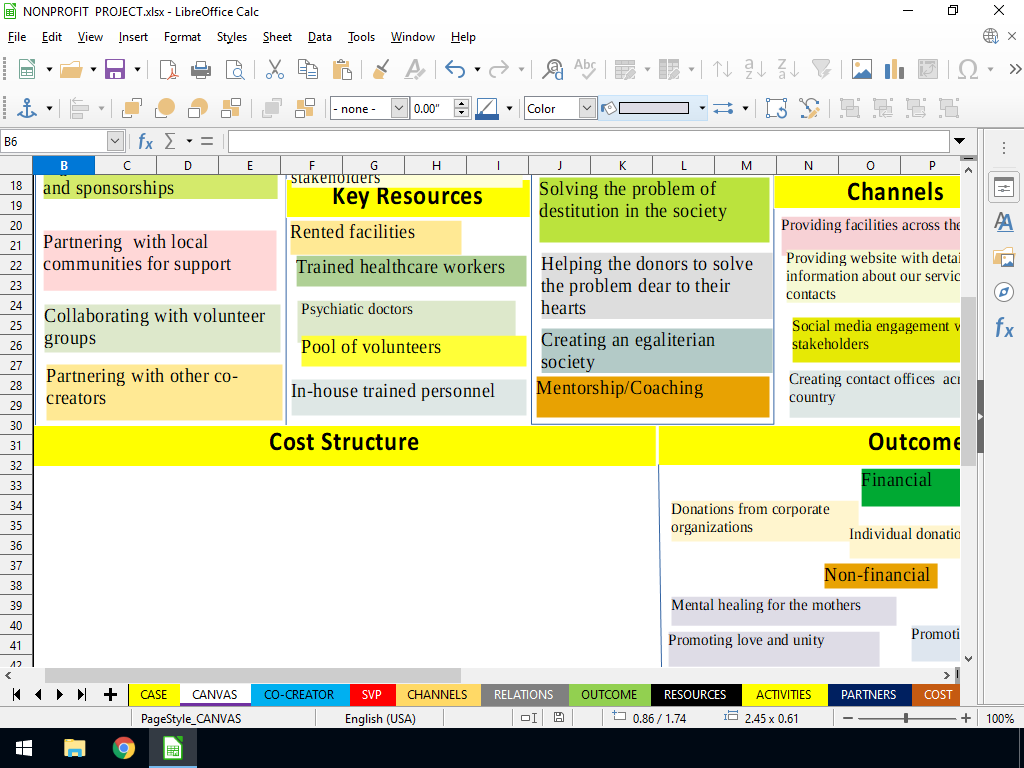Switch to the SVP sheet tab

tap(372, 695)
